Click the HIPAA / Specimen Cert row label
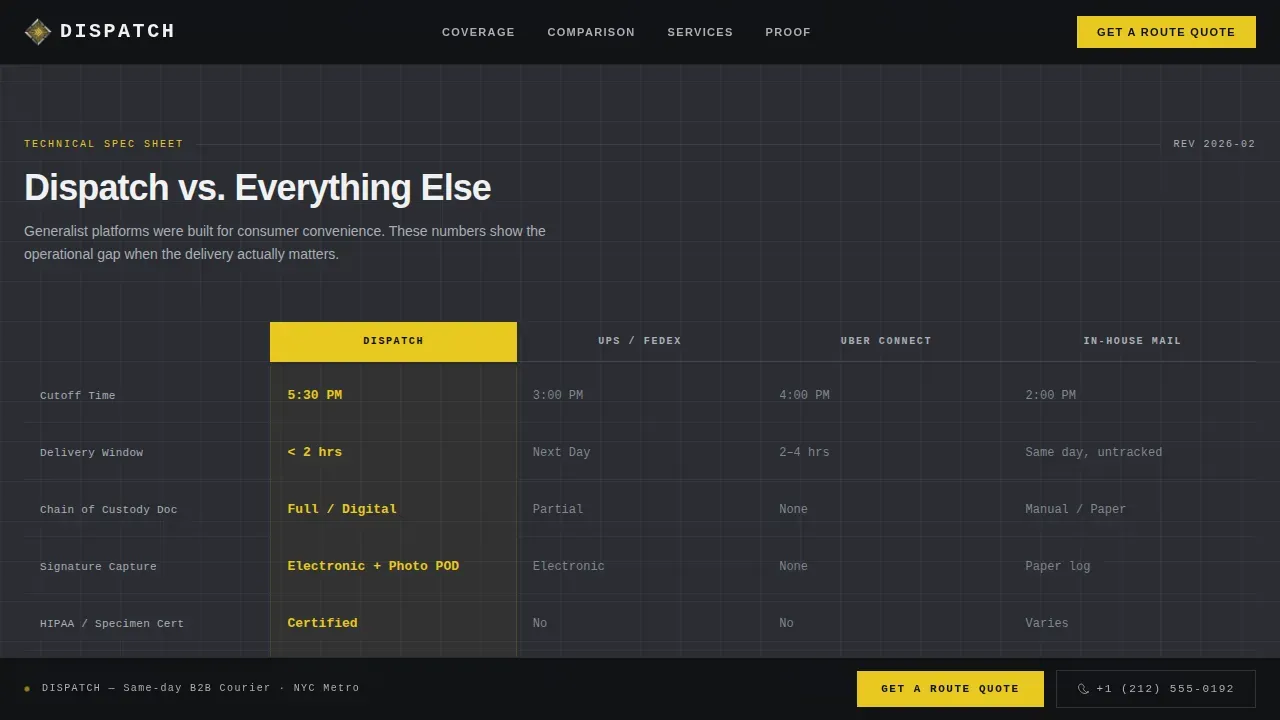This screenshot has height=720, width=1280. tap(112, 624)
